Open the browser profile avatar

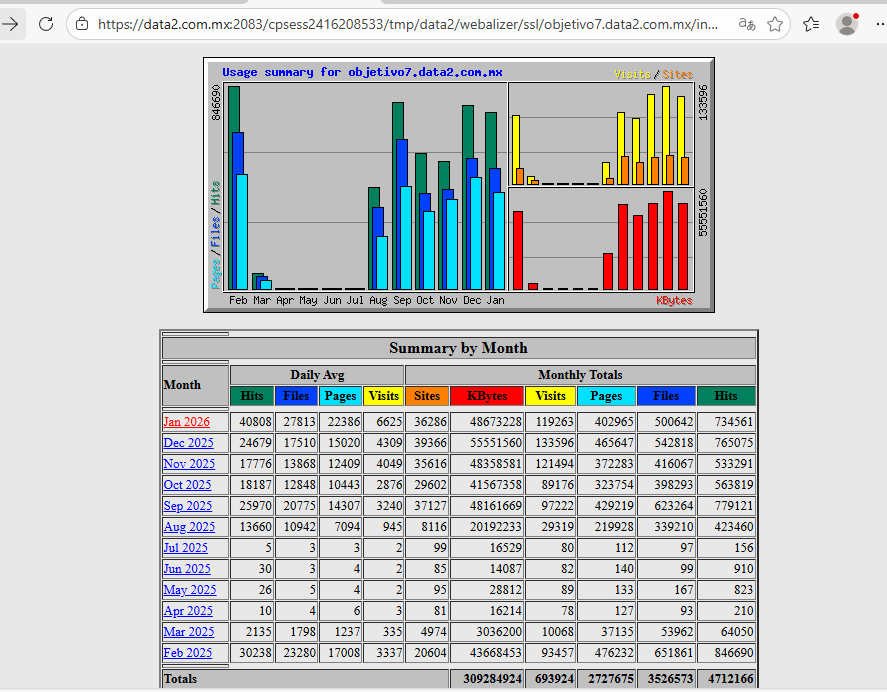pos(847,24)
